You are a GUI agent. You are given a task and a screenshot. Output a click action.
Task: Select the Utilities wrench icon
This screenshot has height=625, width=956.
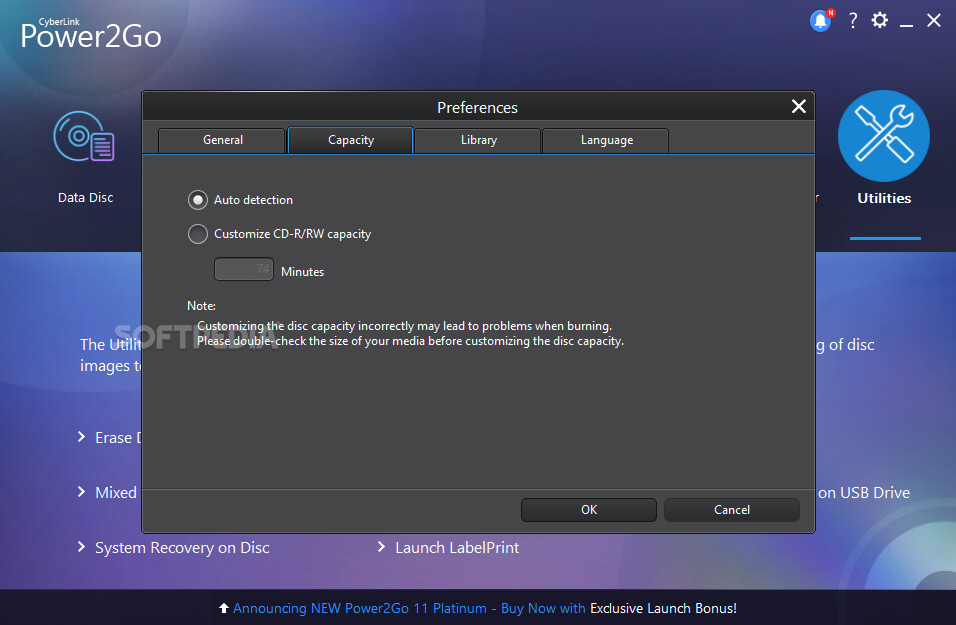883,136
